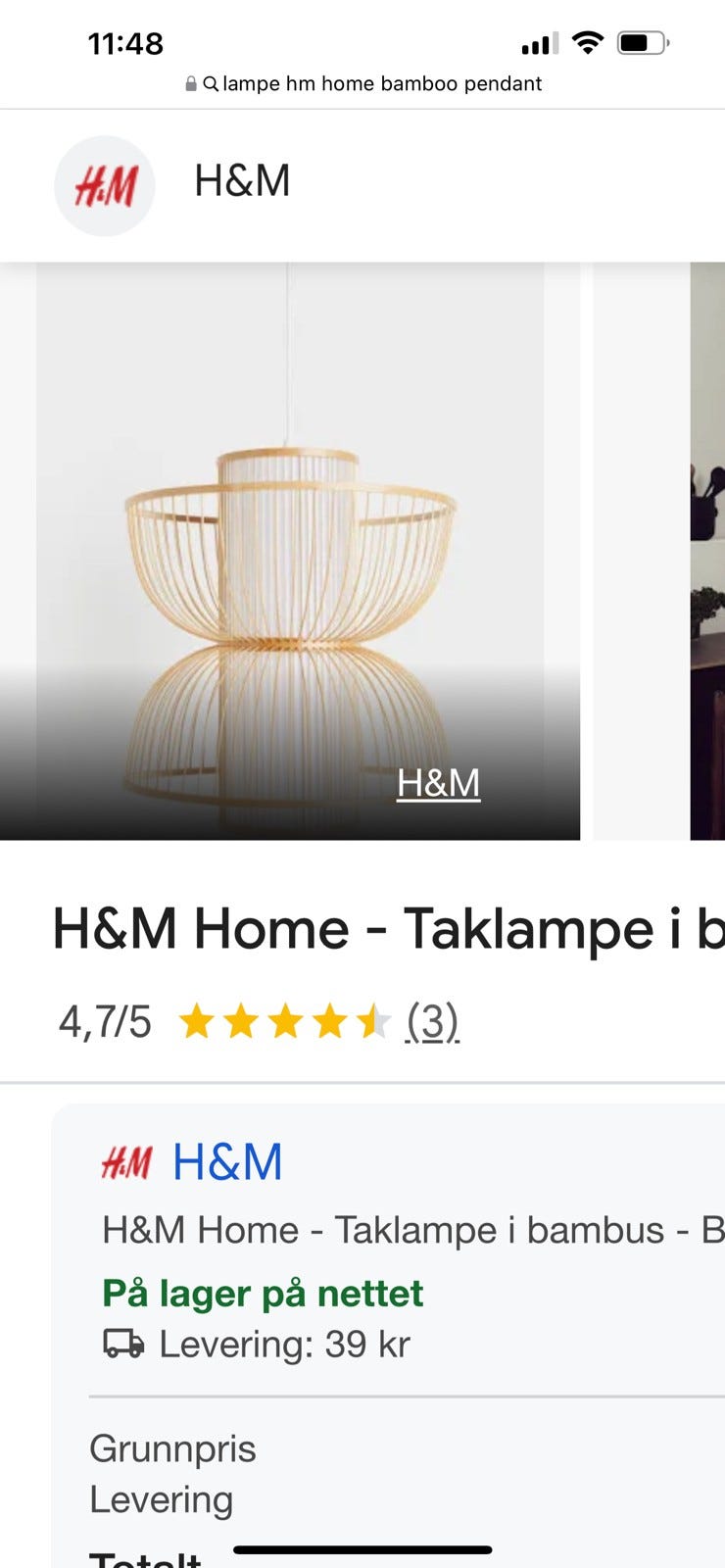Image resolution: width=725 pixels, height=1568 pixels.
Task: Tap the H&M header title text
Action: click(242, 181)
